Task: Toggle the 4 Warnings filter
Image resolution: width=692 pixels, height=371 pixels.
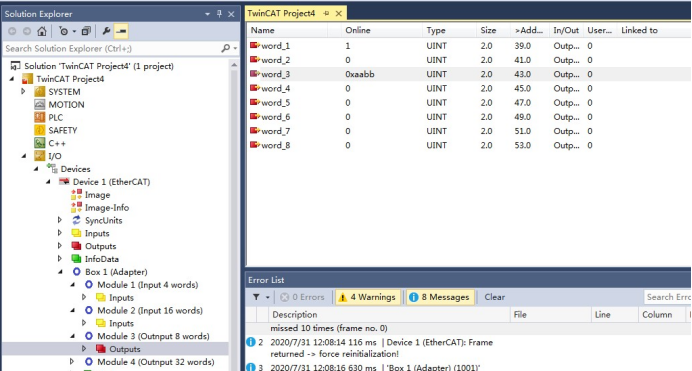Action: point(368,297)
